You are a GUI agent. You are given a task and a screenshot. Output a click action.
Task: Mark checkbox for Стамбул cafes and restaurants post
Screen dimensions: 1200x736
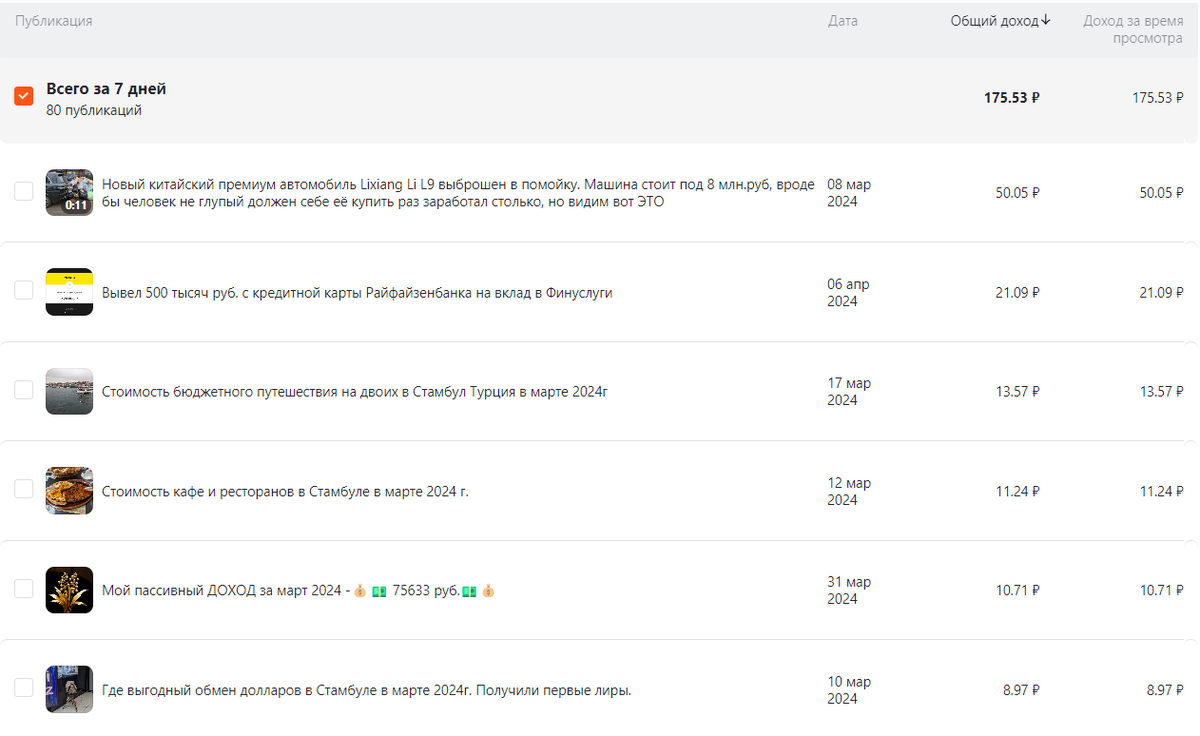[24, 490]
